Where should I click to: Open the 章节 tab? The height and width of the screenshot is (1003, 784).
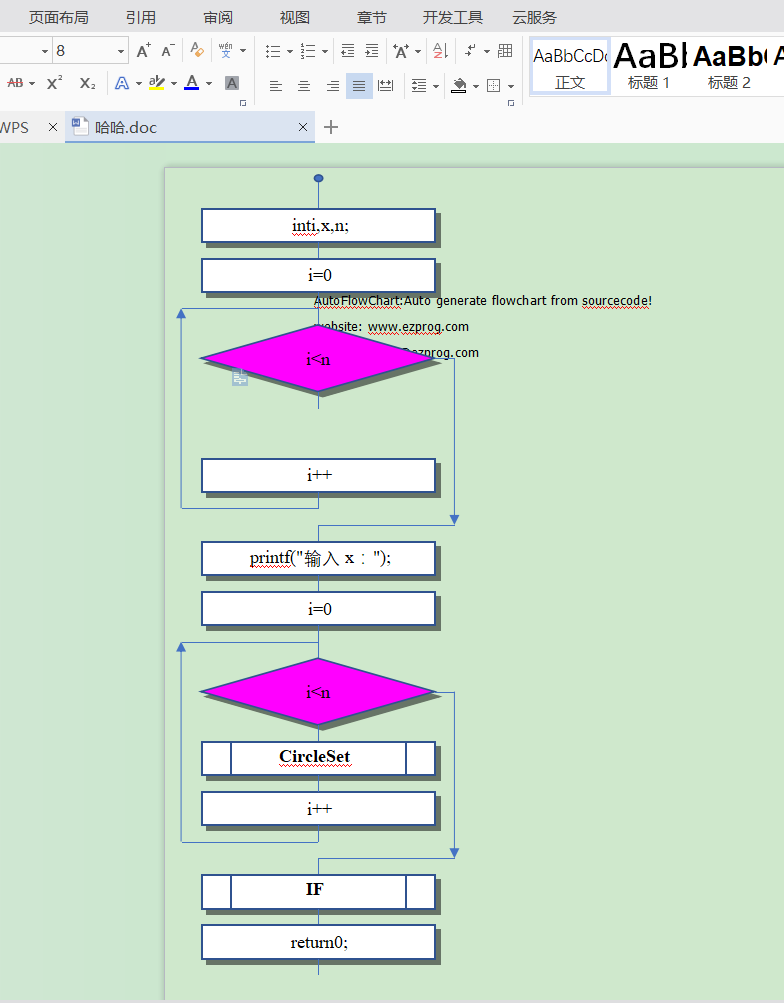372,17
